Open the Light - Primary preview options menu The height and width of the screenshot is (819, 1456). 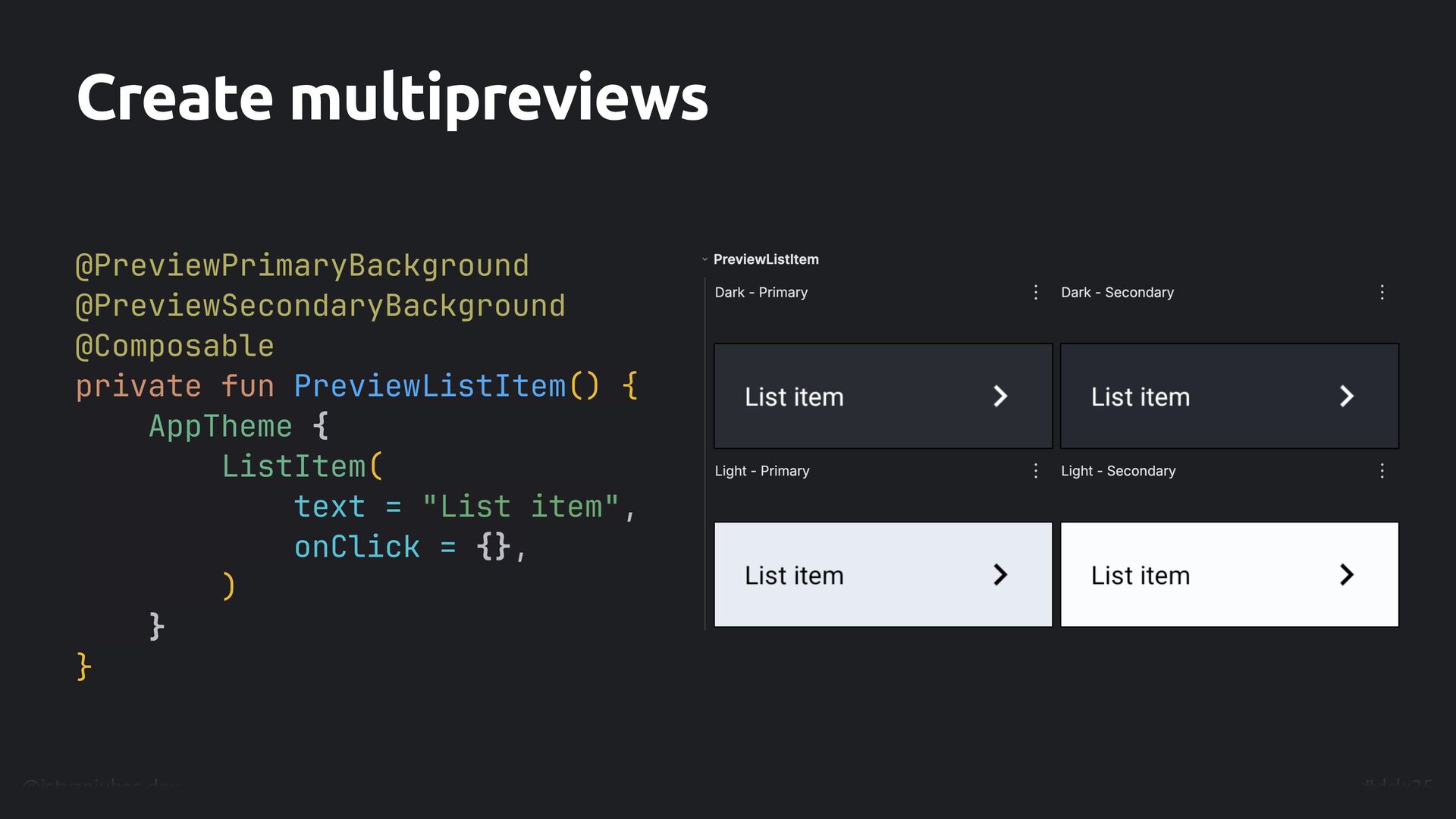point(1036,471)
